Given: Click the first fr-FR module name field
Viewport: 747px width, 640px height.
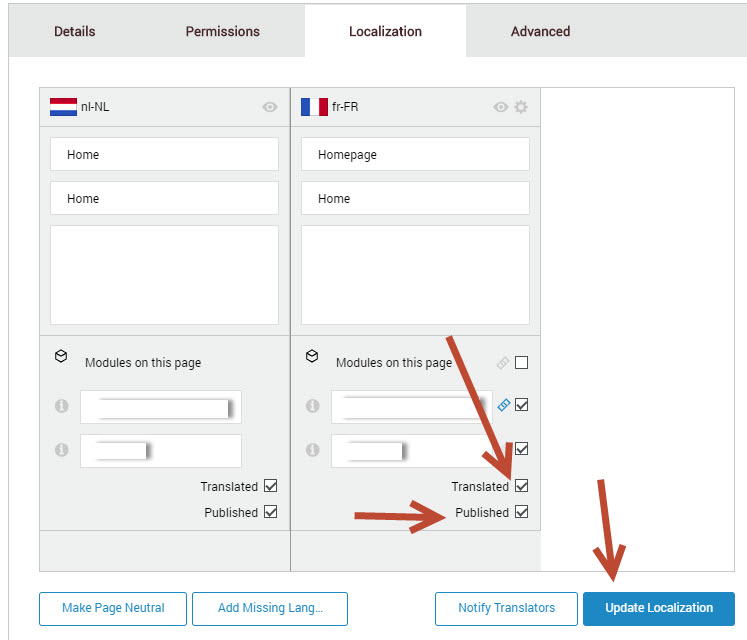Looking at the screenshot, I should [x=412, y=407].
